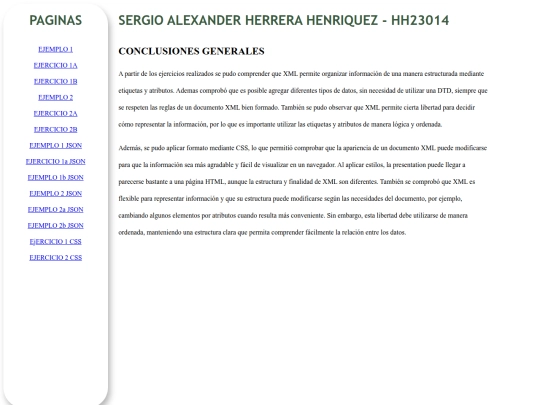The height and width of the screenshot is (405, 540).
Task: Open the EJERCICIO 1 CSS link
Action: pyautogui.click(x=55, y=241)
